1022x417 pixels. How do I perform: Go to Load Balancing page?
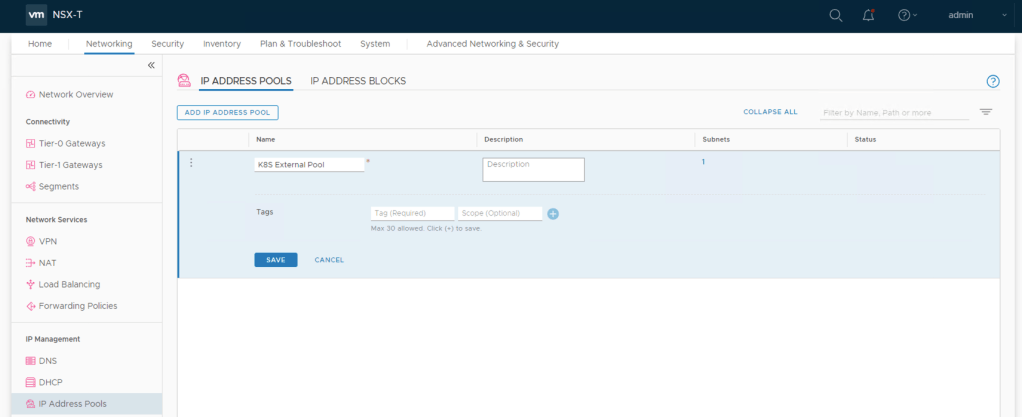[x=69, y=284]
